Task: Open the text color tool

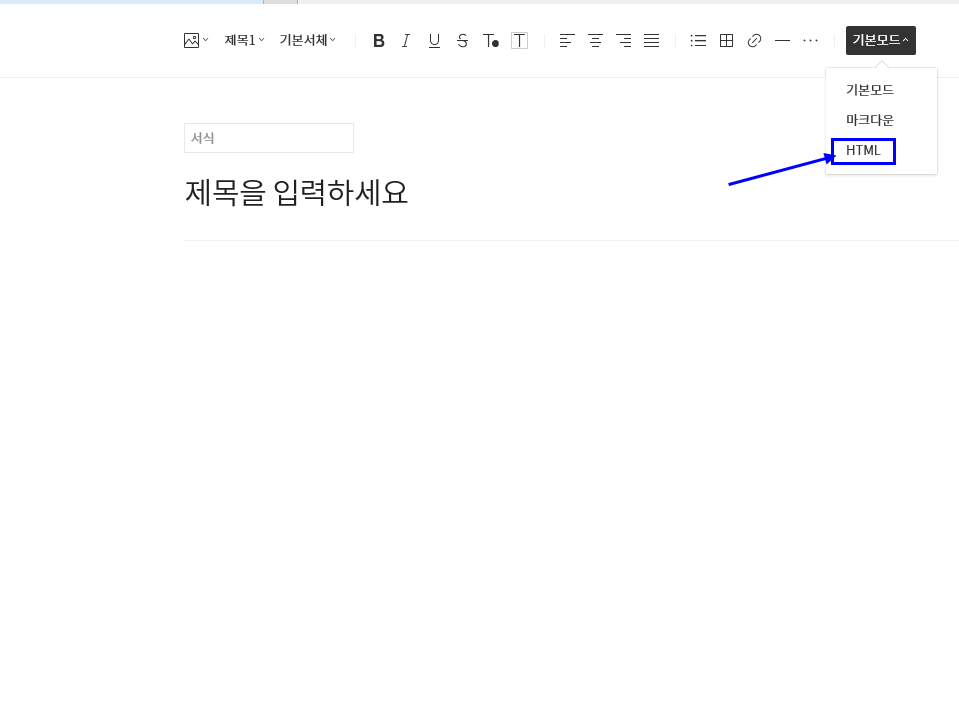Action: pos(491,41)
